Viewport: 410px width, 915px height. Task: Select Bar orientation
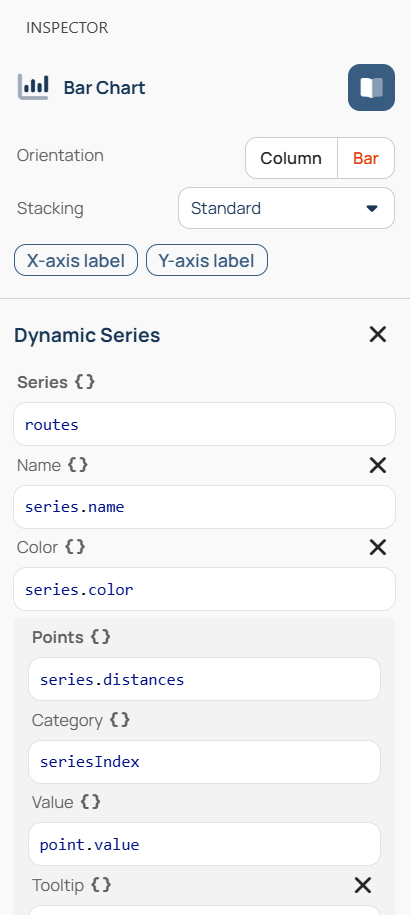pos(366,158)
